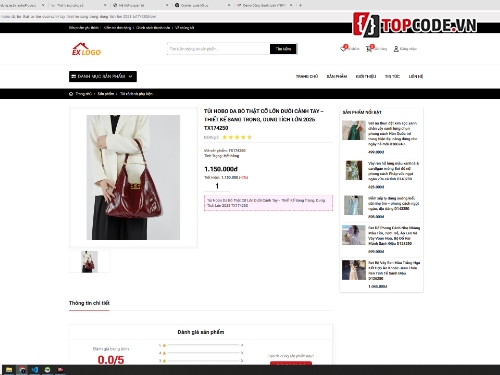Click the fifth rating star under product title
This screenshot has height=375, width=500.
pyautogui.click(x=249, y=137)
